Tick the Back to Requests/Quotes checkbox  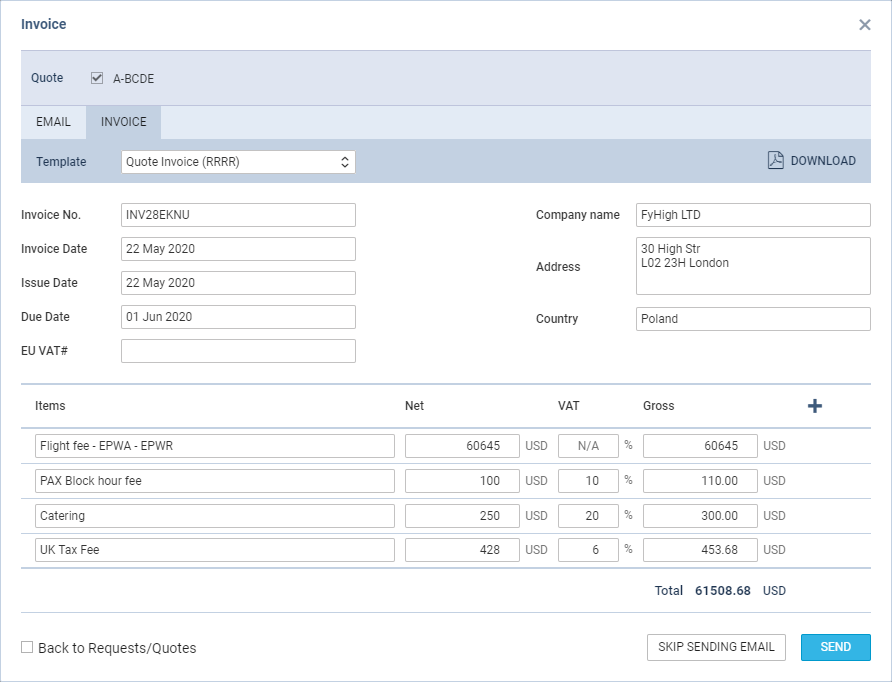point(27,647)
